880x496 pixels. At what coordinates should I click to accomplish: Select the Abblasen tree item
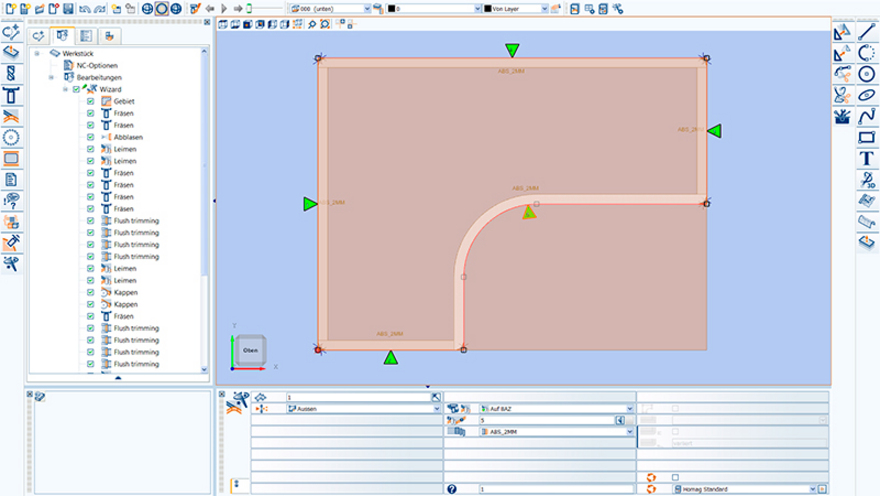[128, 137]
